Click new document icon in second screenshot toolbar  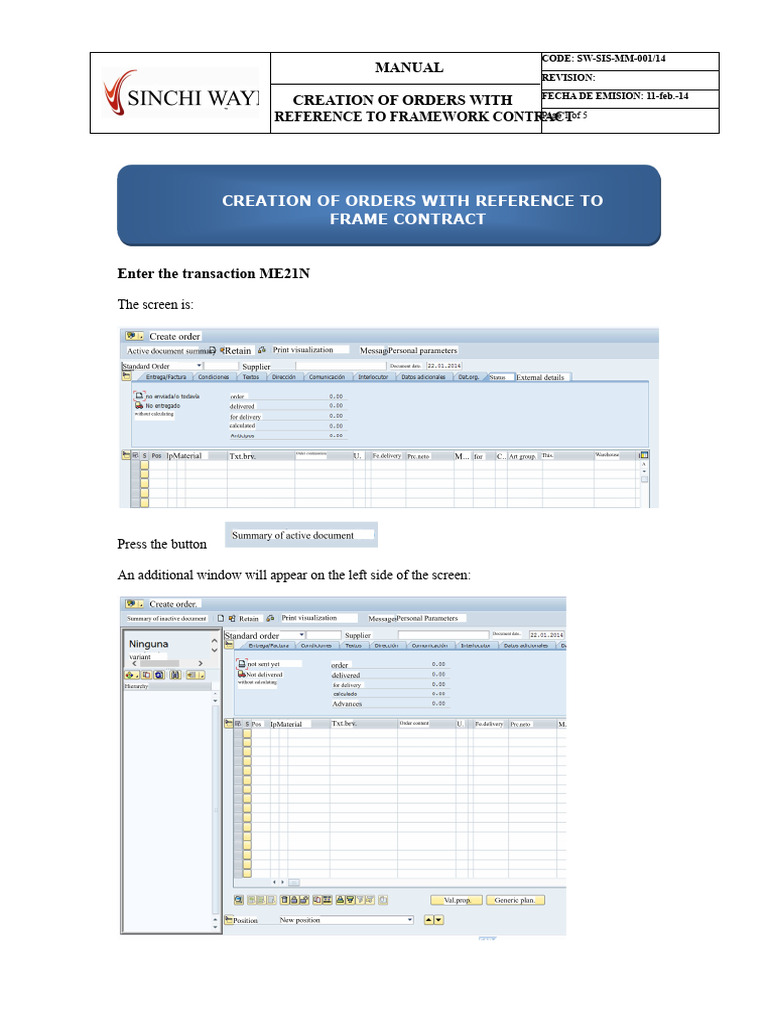pos(221,618)
